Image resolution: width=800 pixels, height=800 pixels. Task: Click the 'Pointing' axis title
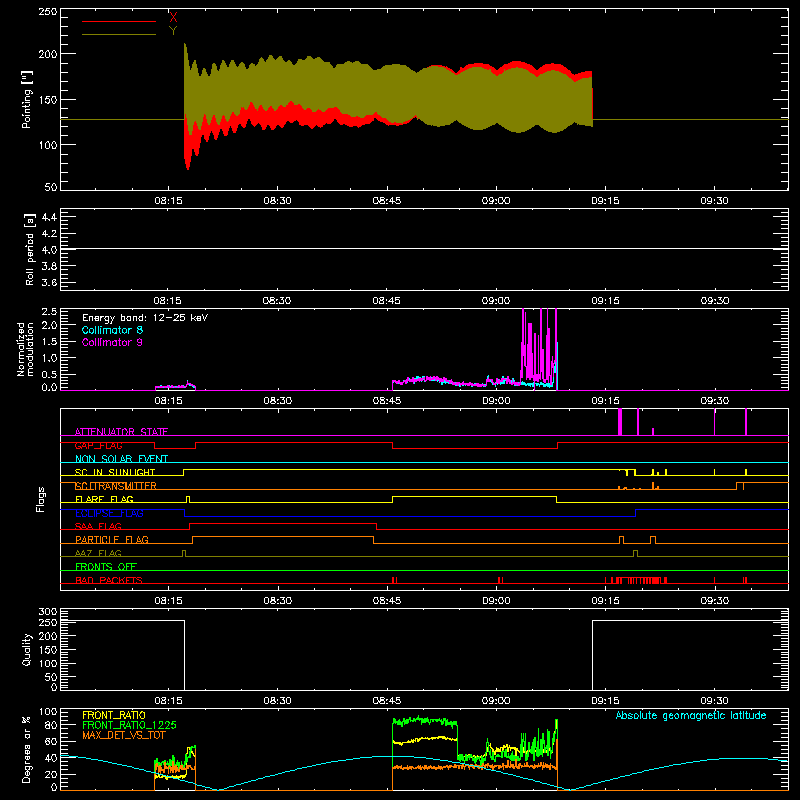coord(27,99)
